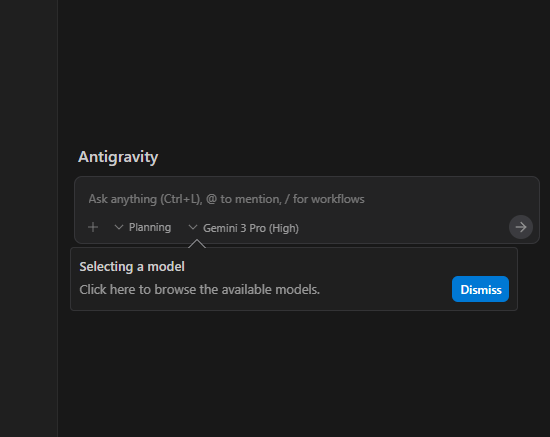This screenshot has width=550, height=437.
Task: Focus the Ask anything input field
Action: 307,199
